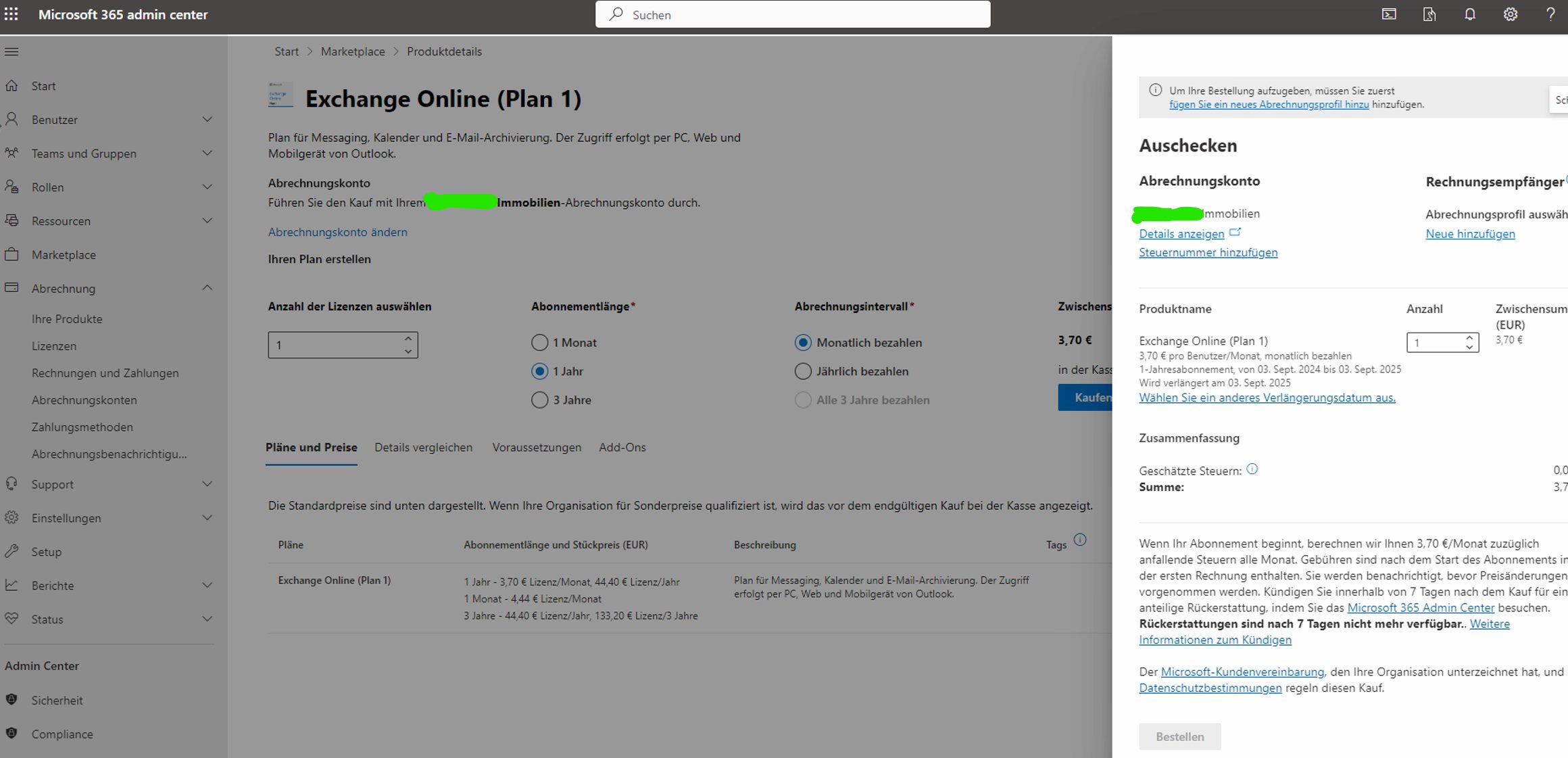Click the document icon in top bar

coord(1429,14)
